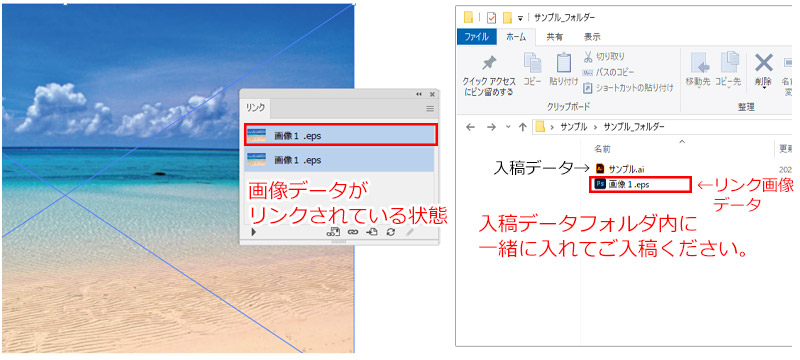Viewport: 800px width, 360px height.
Task: Click the Explorer title bar folder icon
Action: (468, 17)
